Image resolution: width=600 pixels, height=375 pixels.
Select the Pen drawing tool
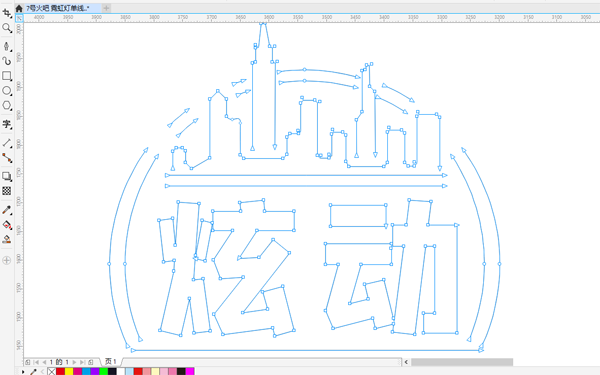7,47
